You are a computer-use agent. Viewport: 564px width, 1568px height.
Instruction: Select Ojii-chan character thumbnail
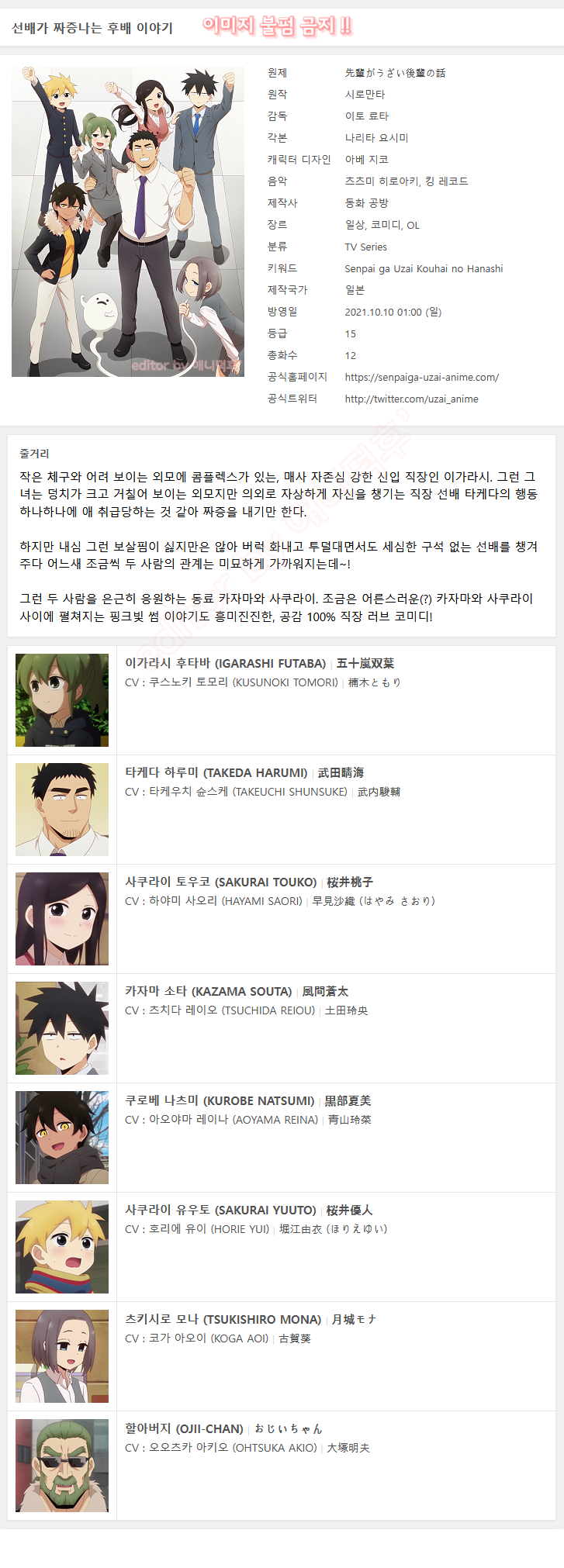click(x=62, y=1466)
